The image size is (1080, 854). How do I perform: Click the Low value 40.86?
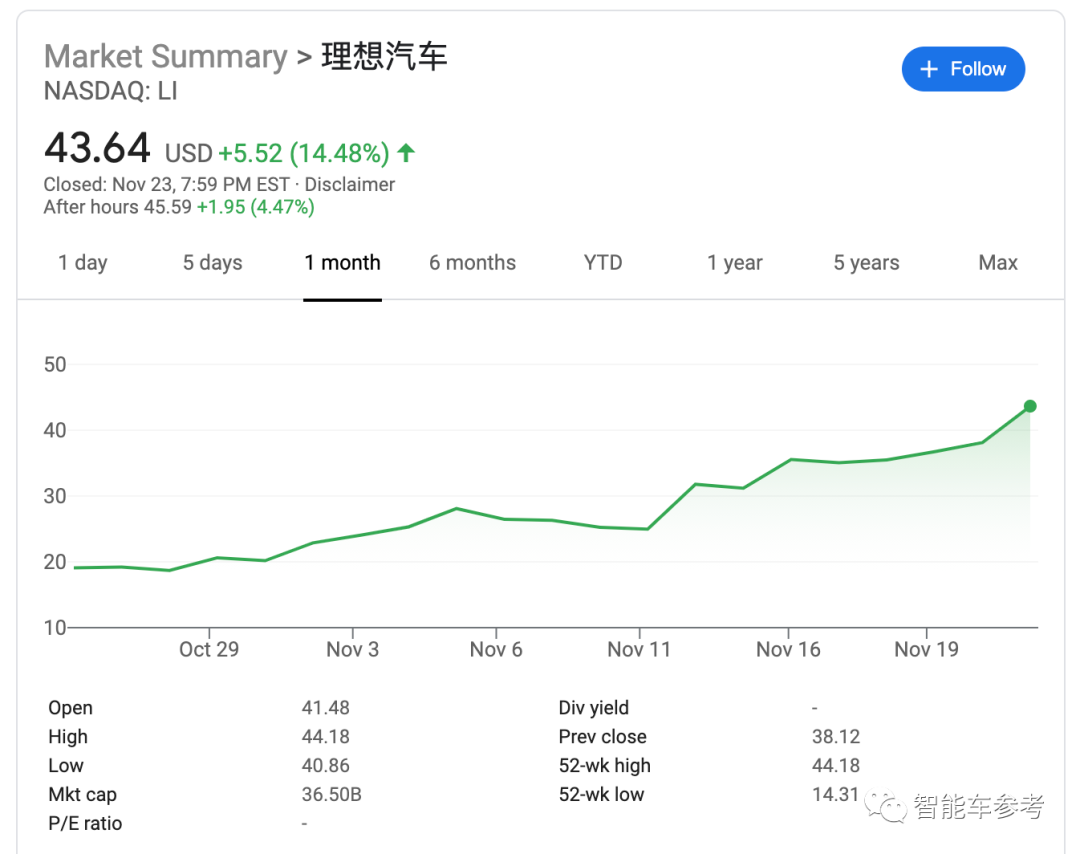tap(326, 765)
